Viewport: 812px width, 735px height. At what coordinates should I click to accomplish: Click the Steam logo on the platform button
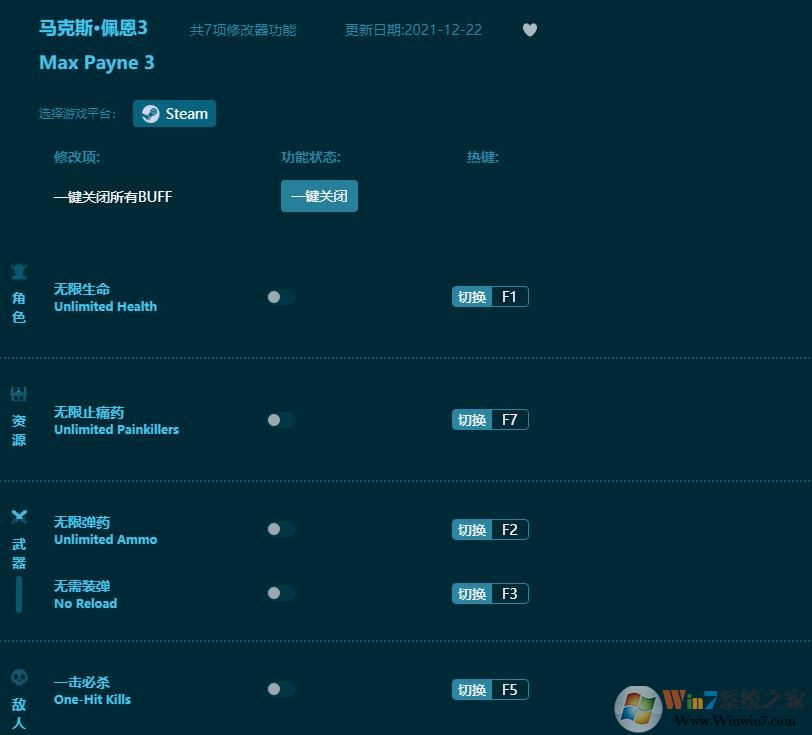[151, 113]
